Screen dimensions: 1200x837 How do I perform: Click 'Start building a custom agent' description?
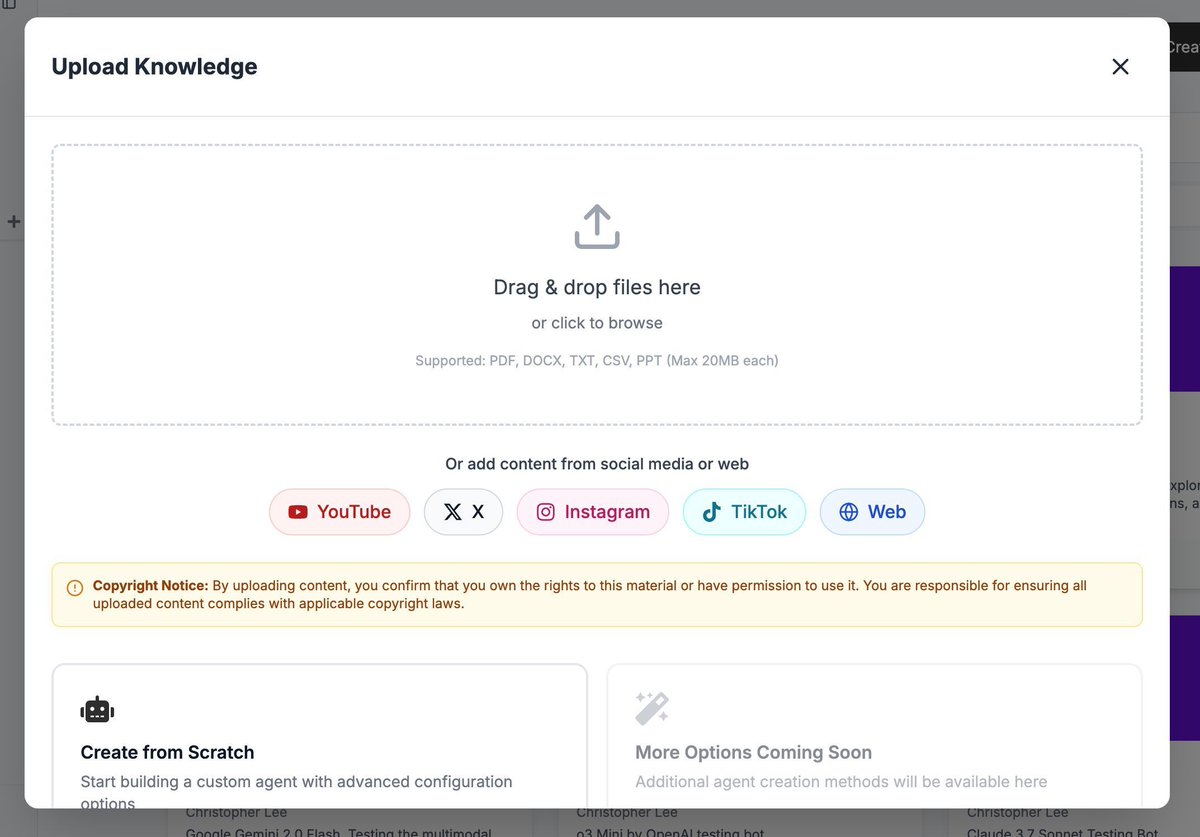[296, 790]
